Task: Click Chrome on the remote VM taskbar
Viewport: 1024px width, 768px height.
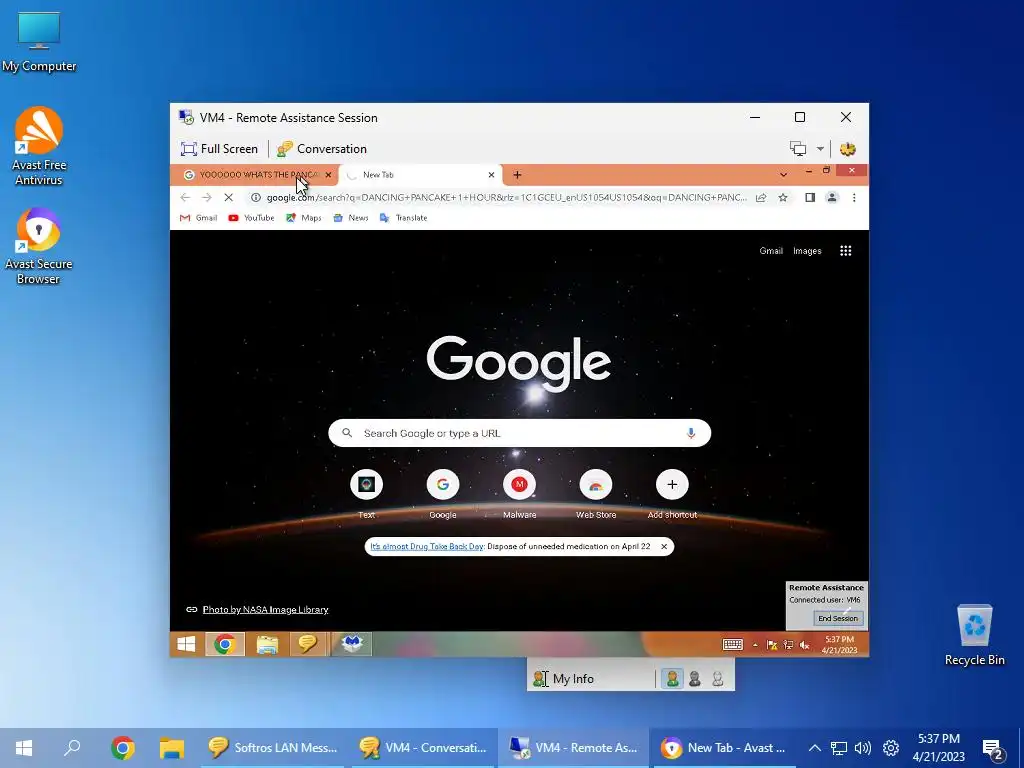Action: tap(225, 644)
